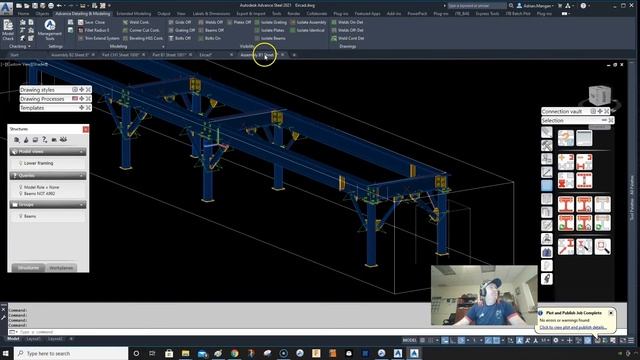The width and height of the screenshot is (640, 360).
Task: Close the Connection vault palette
Action: (607, 111)
